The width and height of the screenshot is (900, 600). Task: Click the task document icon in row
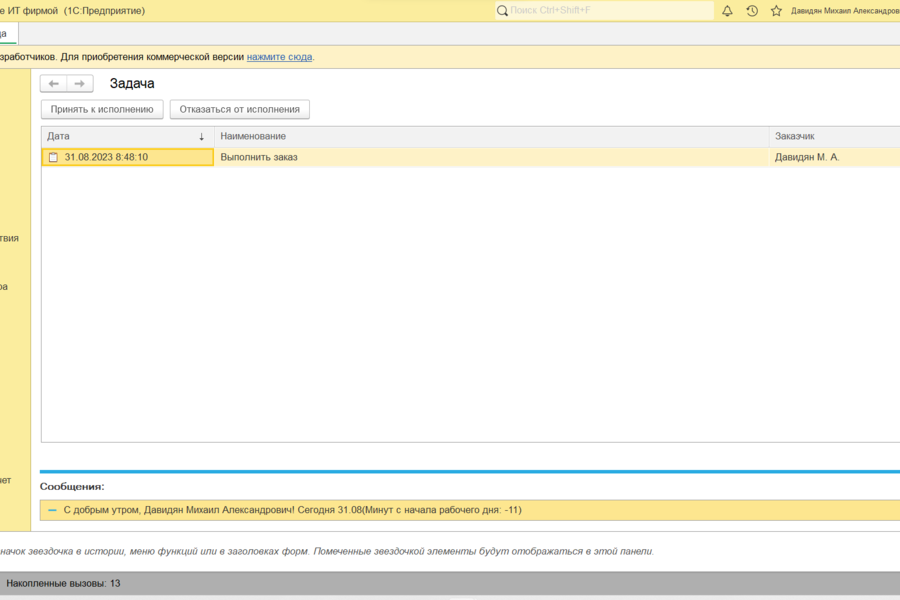(53, 157)
